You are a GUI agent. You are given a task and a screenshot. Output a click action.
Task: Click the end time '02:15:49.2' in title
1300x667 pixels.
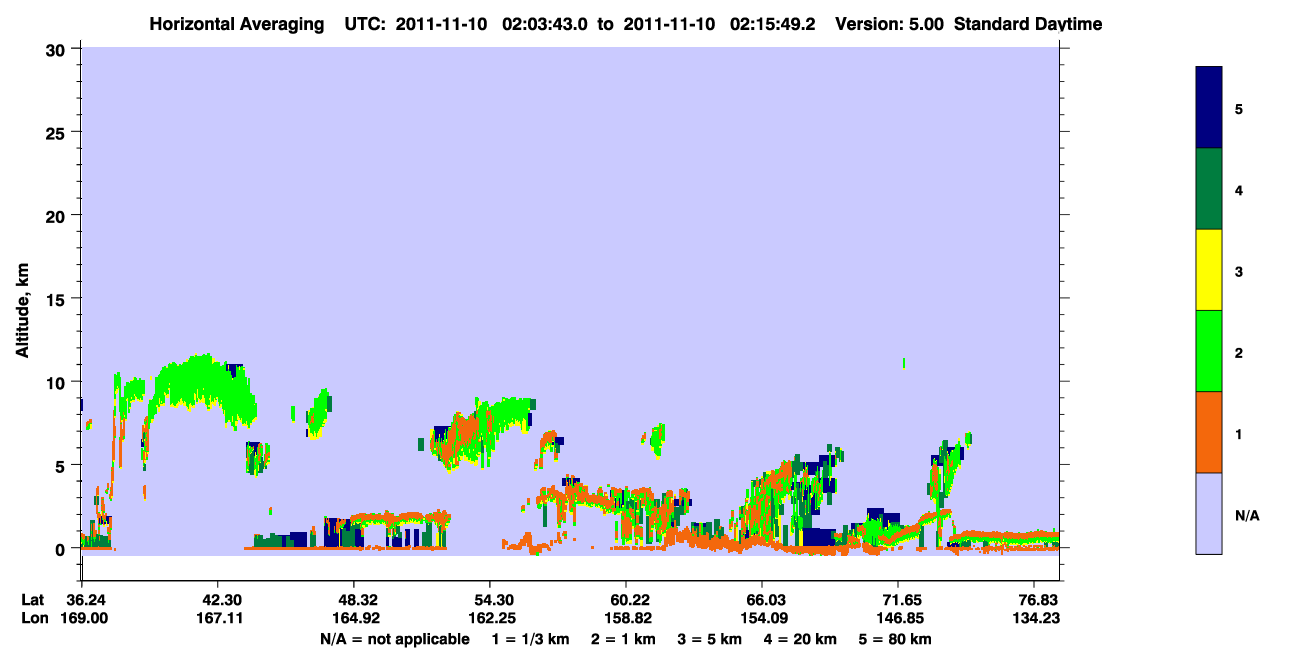(775, 24)
